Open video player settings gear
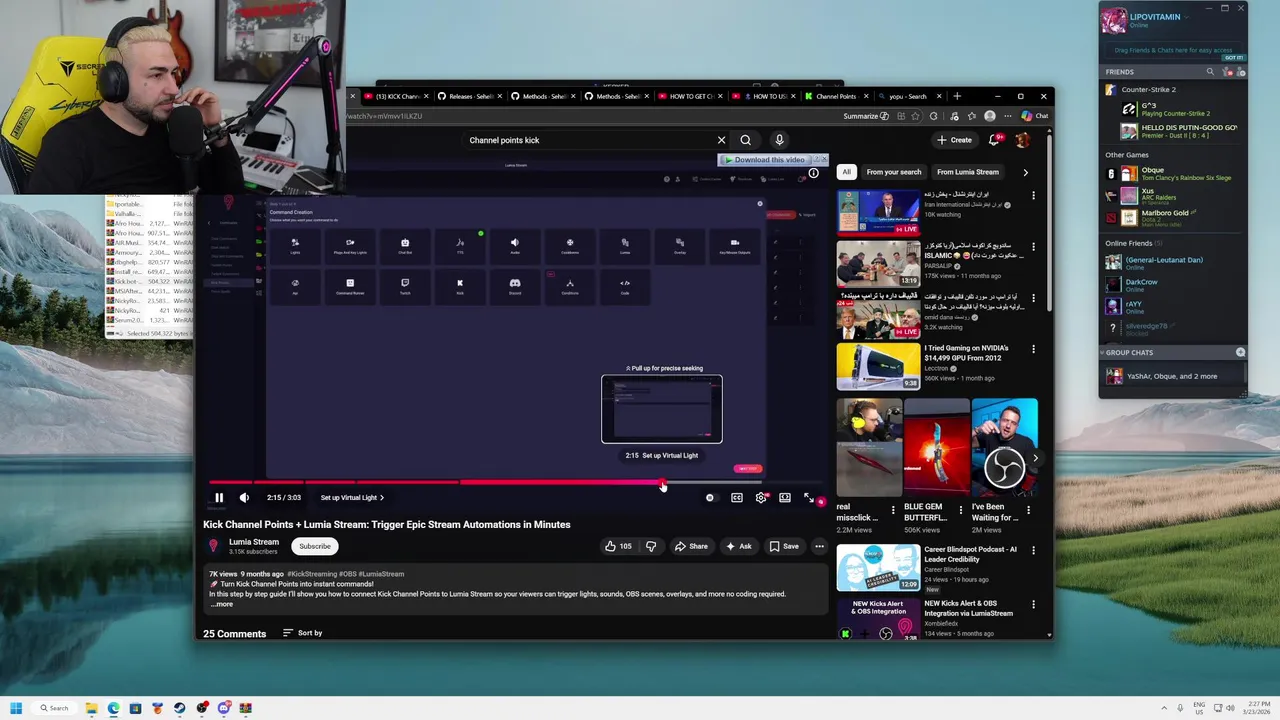 pos(761,497)
